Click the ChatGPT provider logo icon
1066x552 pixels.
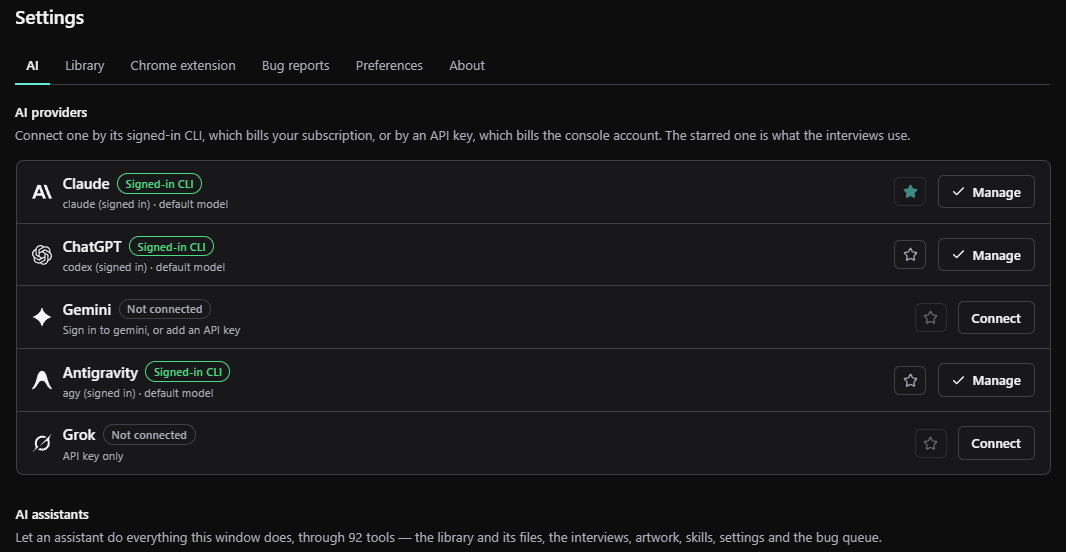click(42, 255)
